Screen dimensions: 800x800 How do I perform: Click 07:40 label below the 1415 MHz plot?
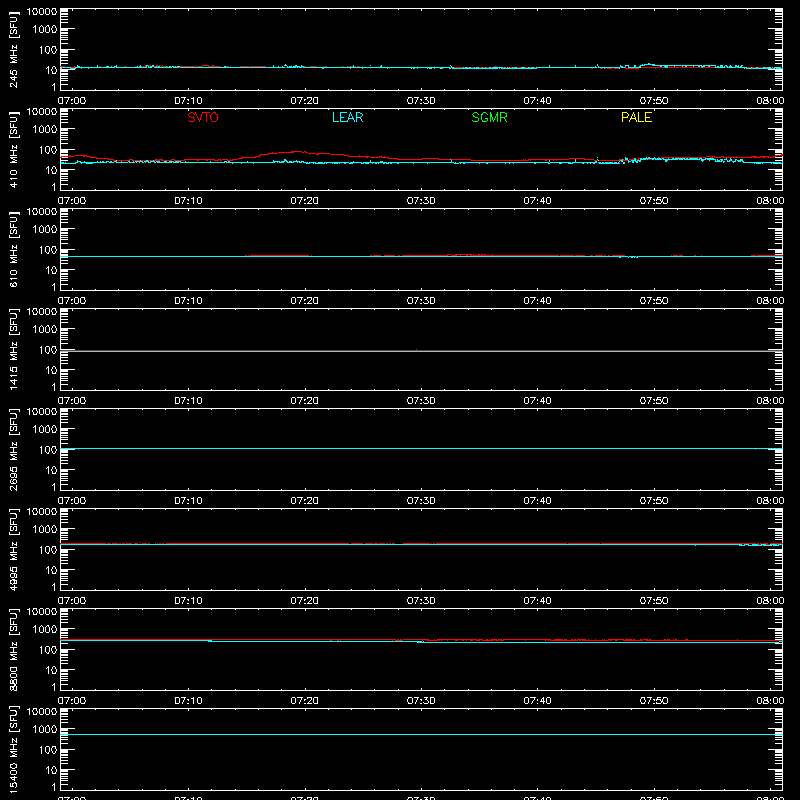[537, 401]
